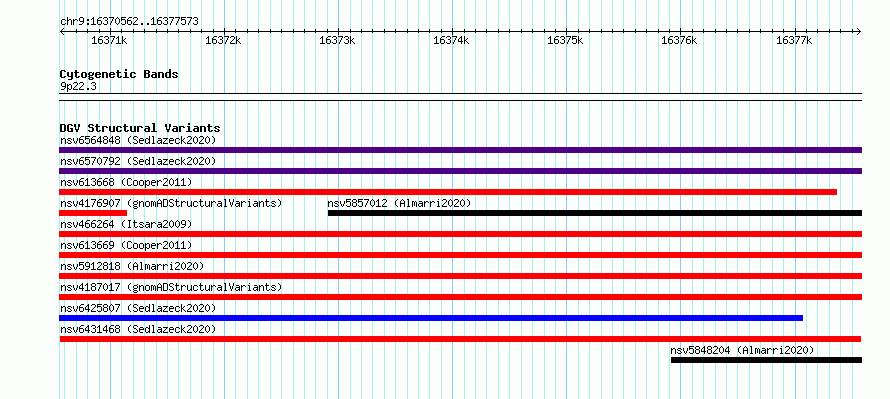Select the black nsv5848204 variant bar
Screen dimensions: 890x399
[x=766, y=360]
